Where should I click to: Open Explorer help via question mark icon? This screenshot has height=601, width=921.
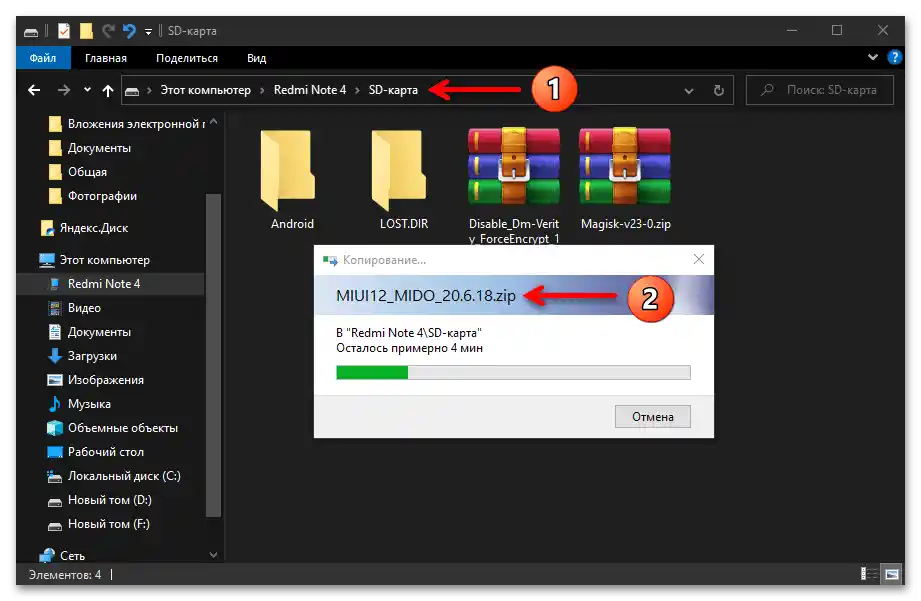(895, 57)
